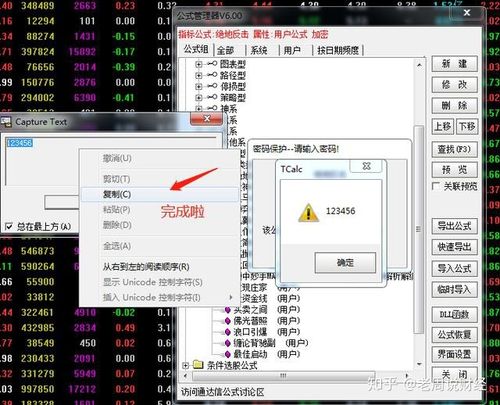Click the 新建 button in formula manager
500x405 pixels.
click(x=454, y=64)
